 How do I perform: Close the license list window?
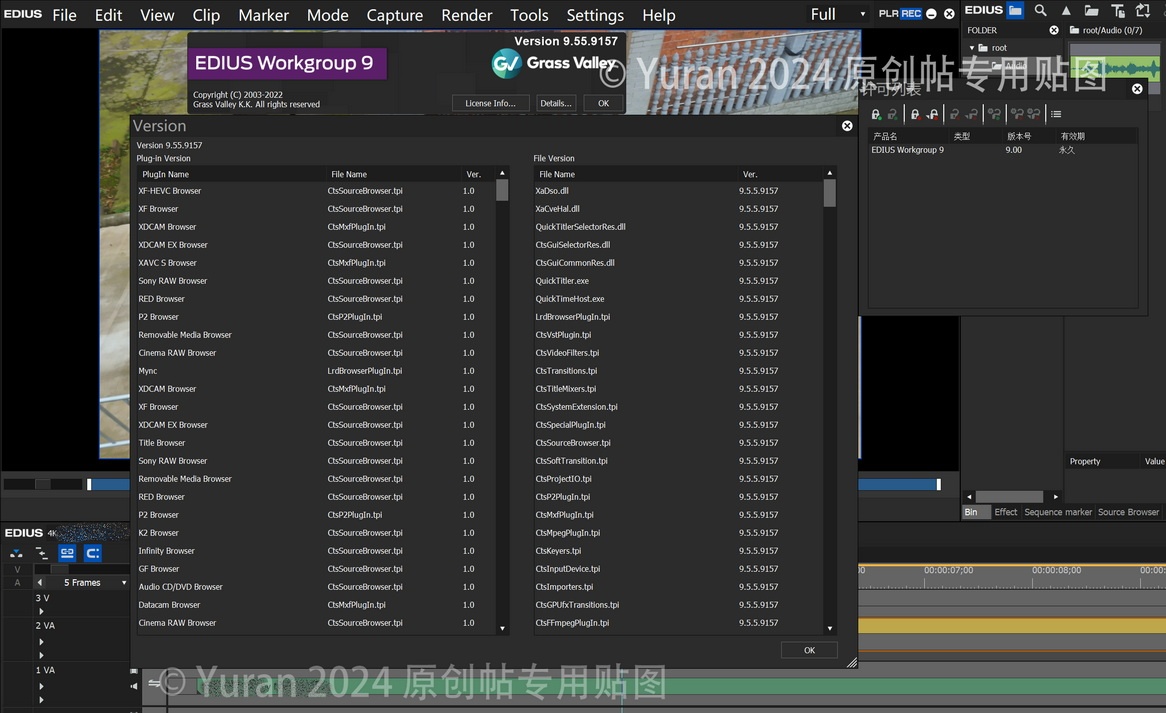1137,88
